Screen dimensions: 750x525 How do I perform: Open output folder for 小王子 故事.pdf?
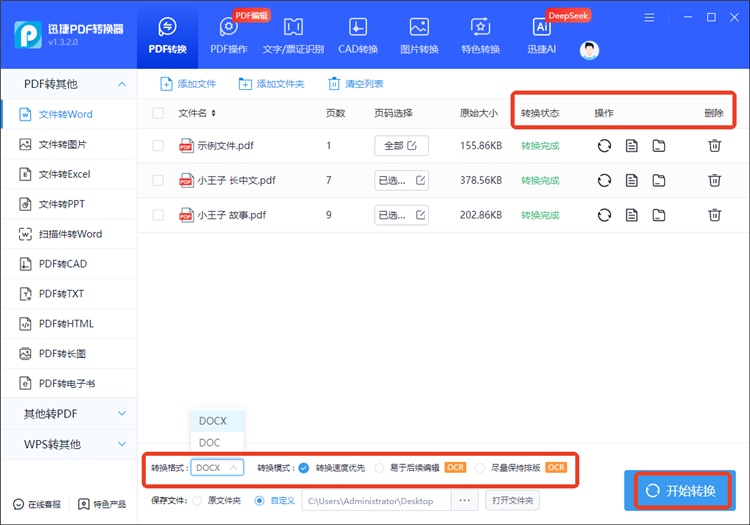click(x=659, y=215)
